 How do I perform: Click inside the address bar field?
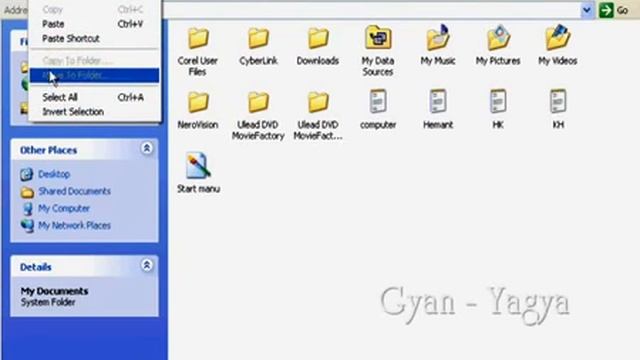(371, 10)
